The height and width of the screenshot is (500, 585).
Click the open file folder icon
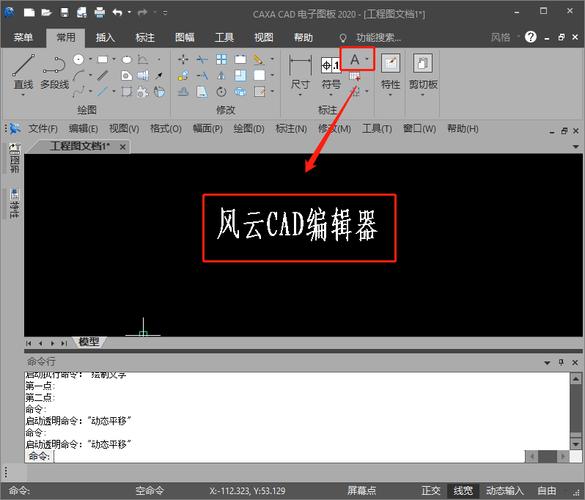tap(46, 13)
